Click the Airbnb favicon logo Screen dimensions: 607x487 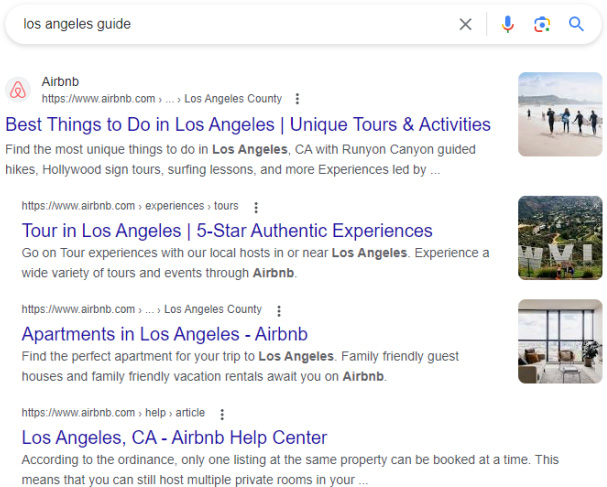[18, 90]
